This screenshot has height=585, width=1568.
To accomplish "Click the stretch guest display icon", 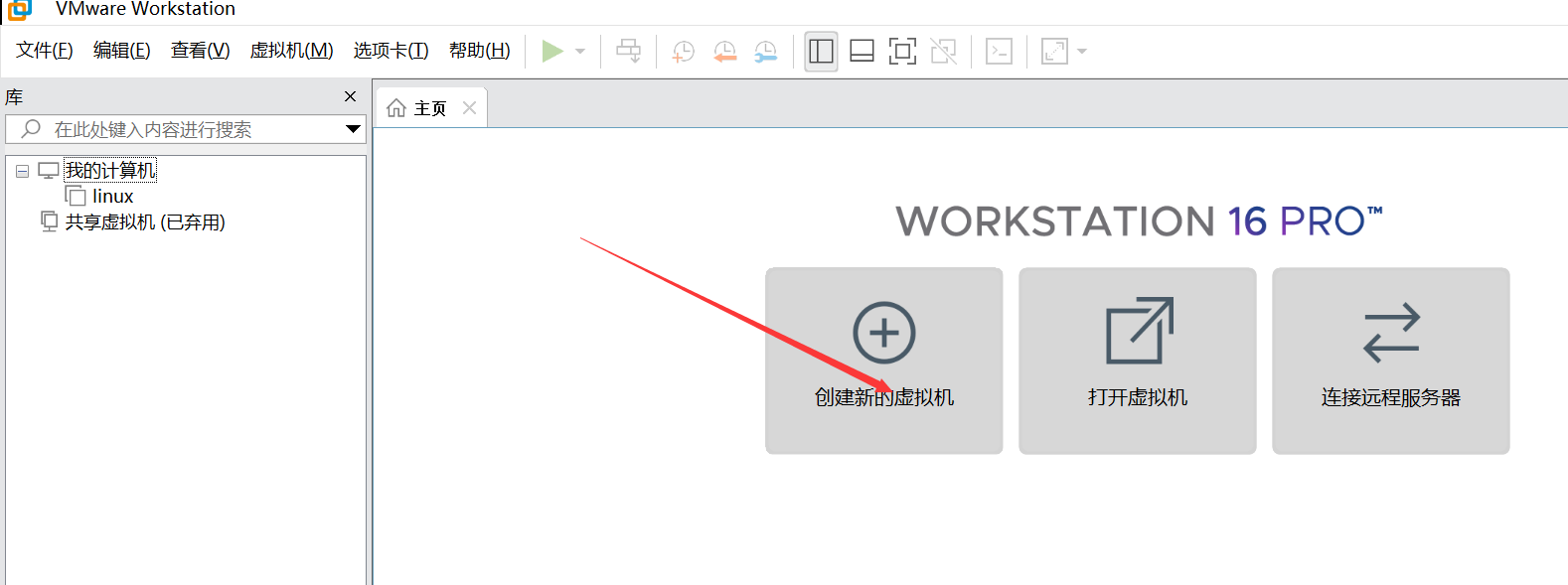I will pos(1054,51).
